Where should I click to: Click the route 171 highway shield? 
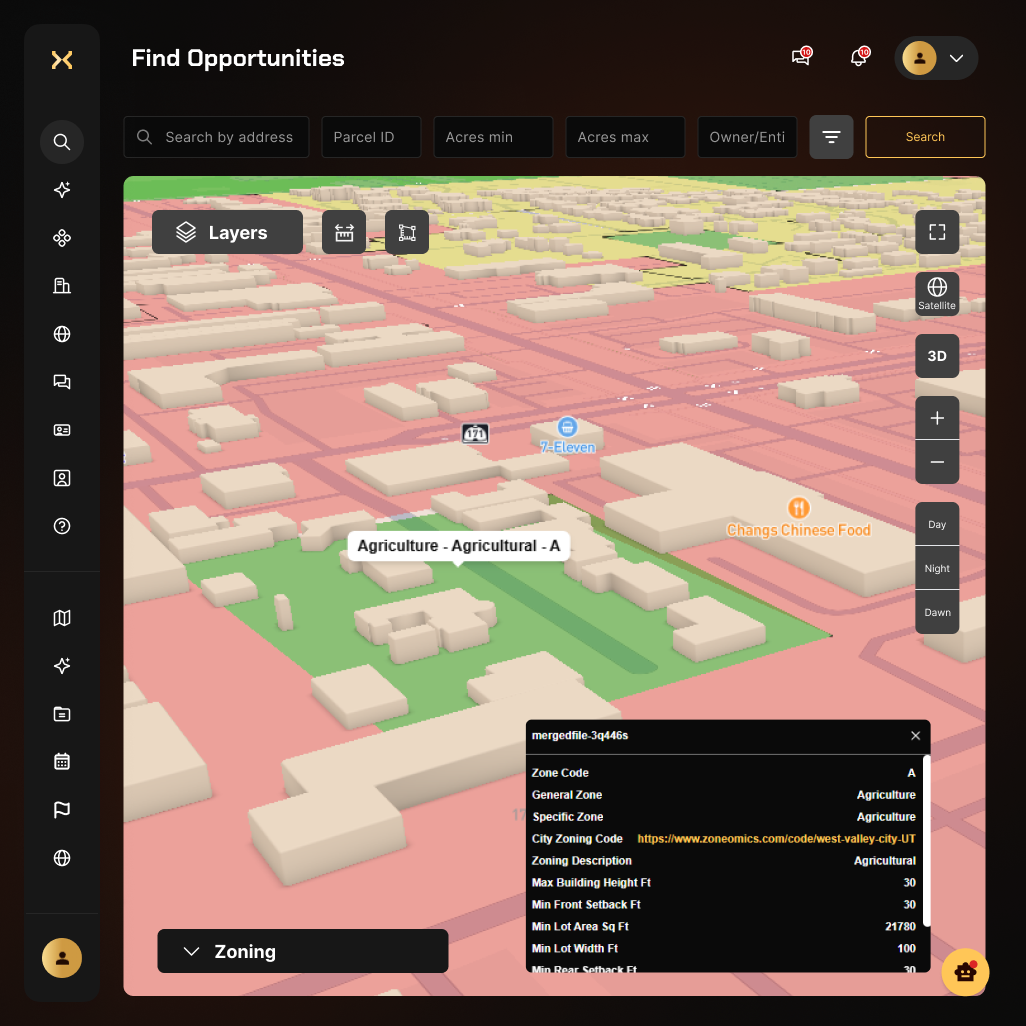475,433
